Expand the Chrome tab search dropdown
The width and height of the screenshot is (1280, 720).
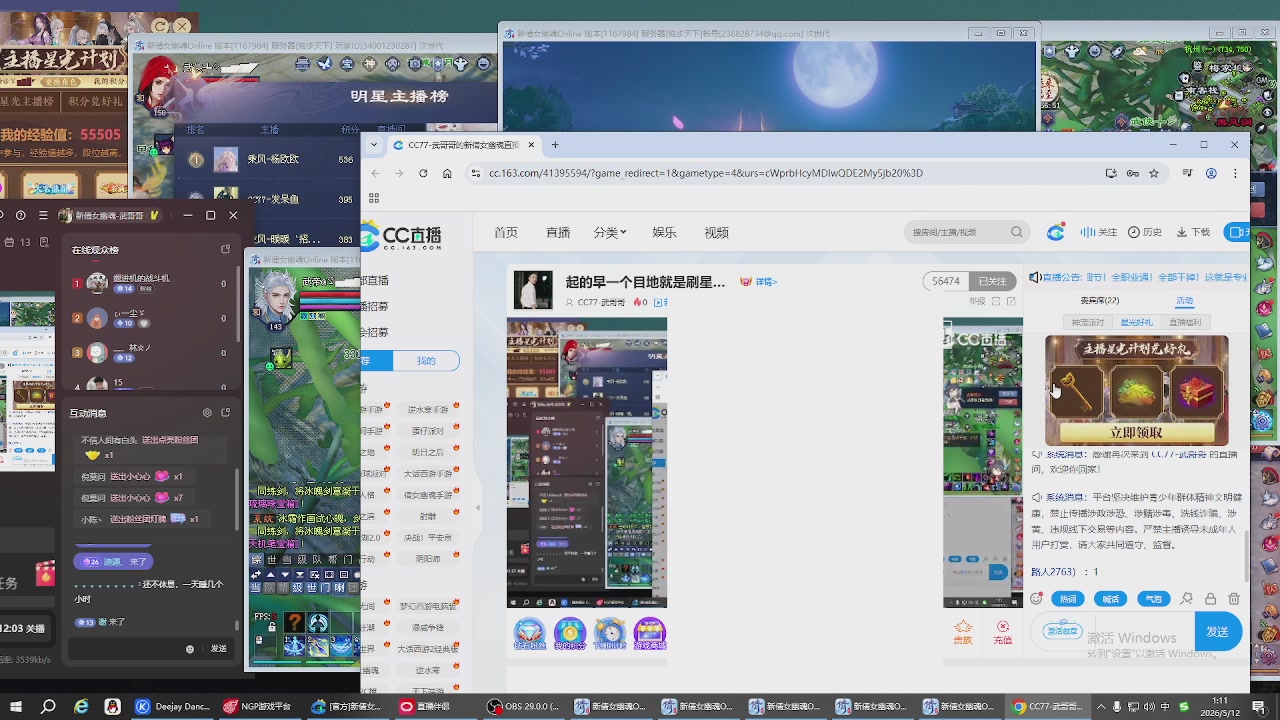[374, 145]
